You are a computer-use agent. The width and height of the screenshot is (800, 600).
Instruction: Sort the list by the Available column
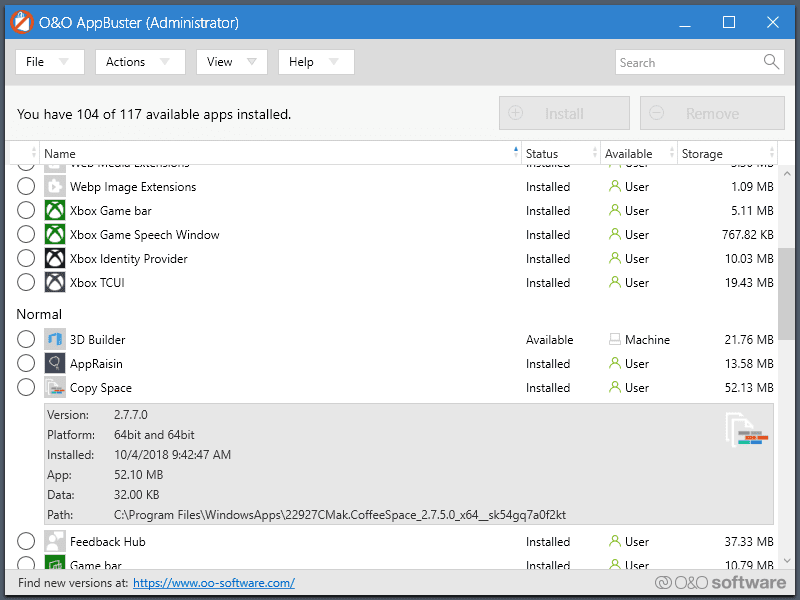(x=639, y=153)
